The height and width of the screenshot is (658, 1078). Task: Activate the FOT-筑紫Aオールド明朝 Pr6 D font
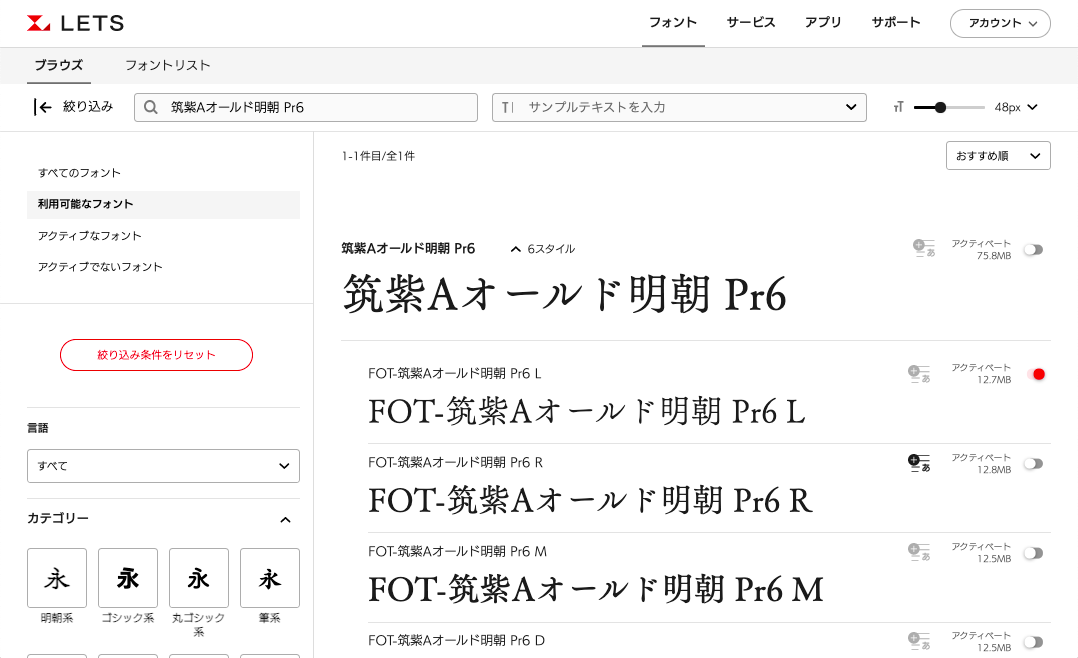[1033, 642]
